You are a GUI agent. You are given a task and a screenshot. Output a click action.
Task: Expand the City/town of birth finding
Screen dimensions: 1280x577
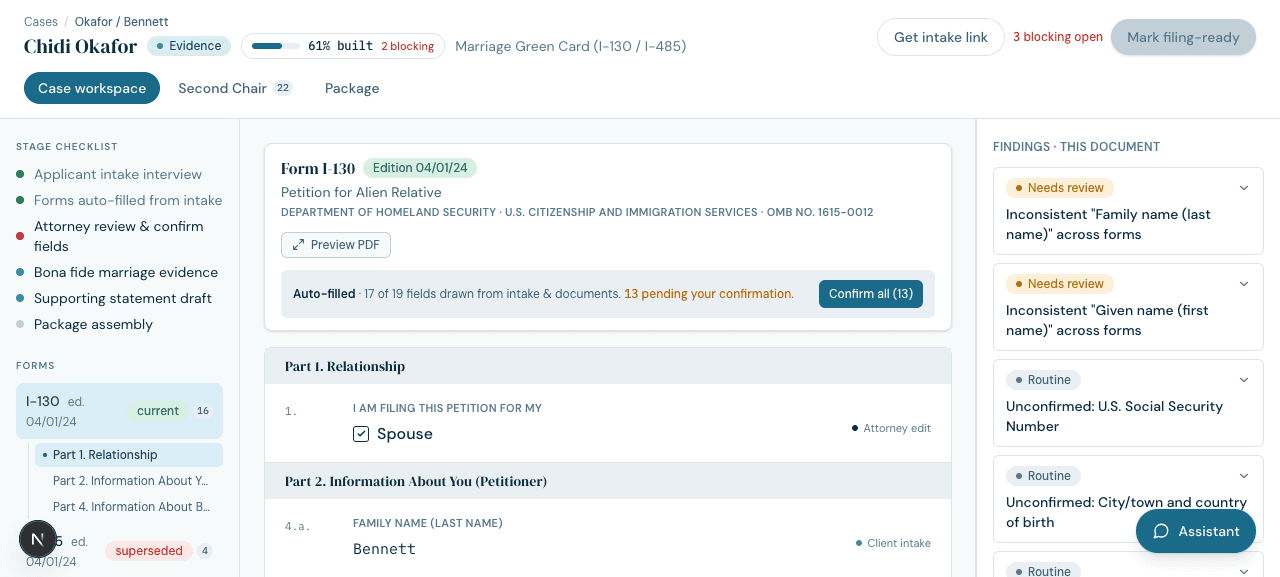(x=1244, y=476)
